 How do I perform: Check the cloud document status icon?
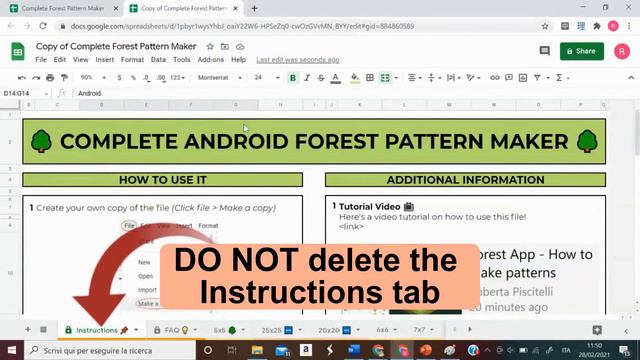pyautogui.click(x=240, y=47)
